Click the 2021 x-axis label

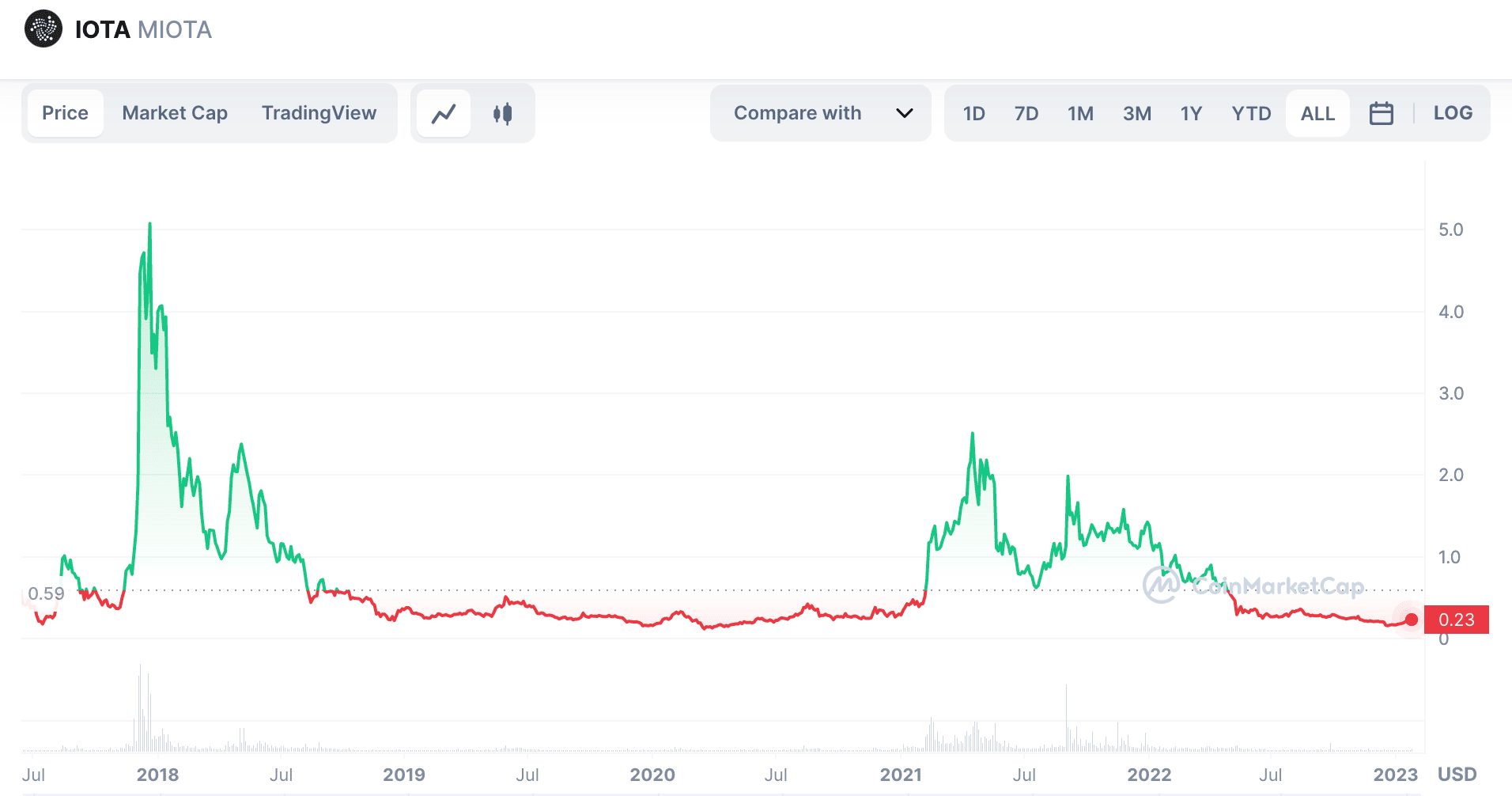(x=901, y=775)
